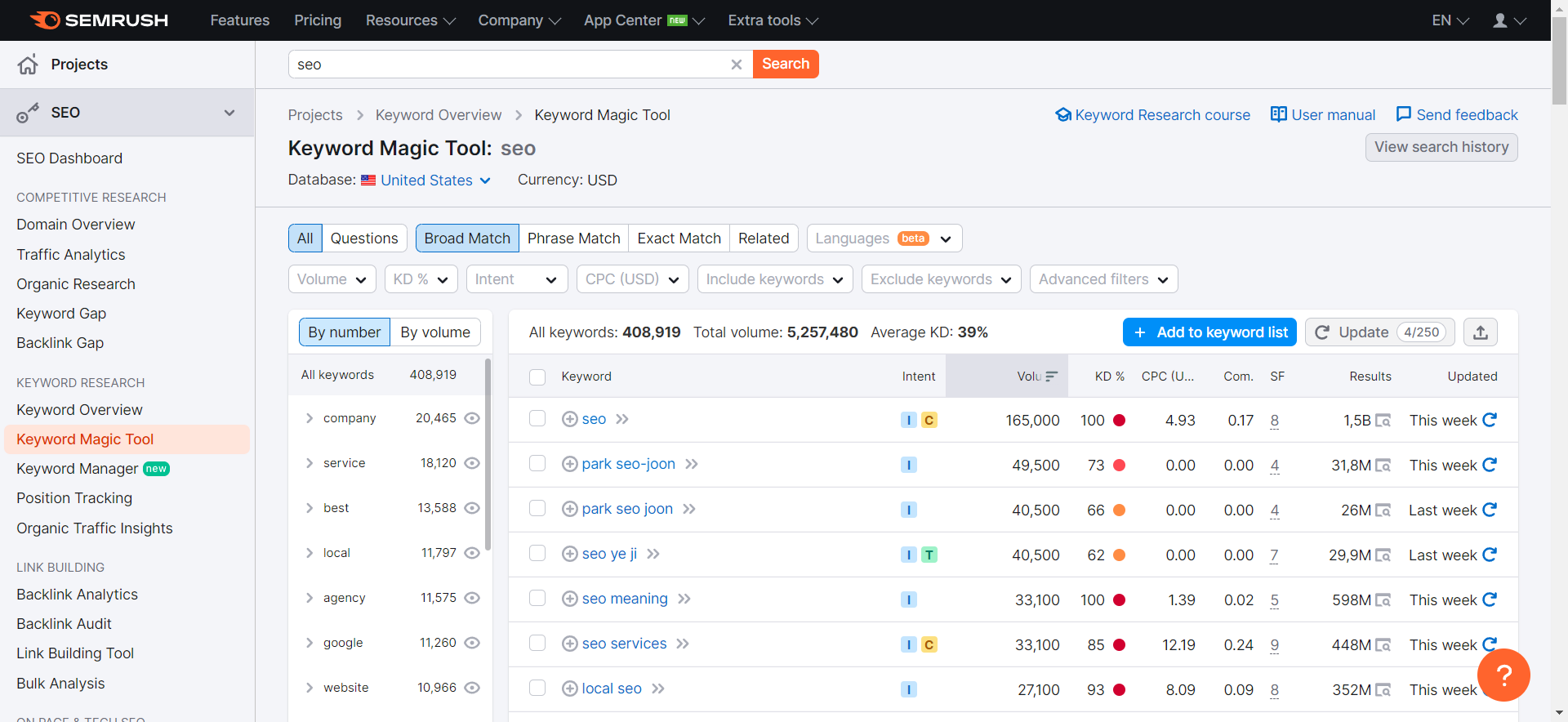The height and width of the screenshot is (722, 1568).
Task: View SERP icon for 'park seo-joon' results
Action: pos(1383,466)
